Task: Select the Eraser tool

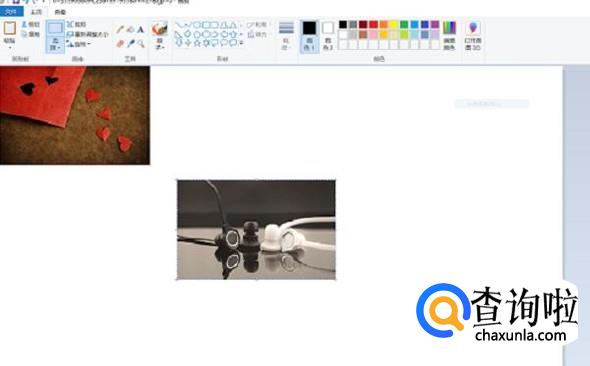Action: 120,44
